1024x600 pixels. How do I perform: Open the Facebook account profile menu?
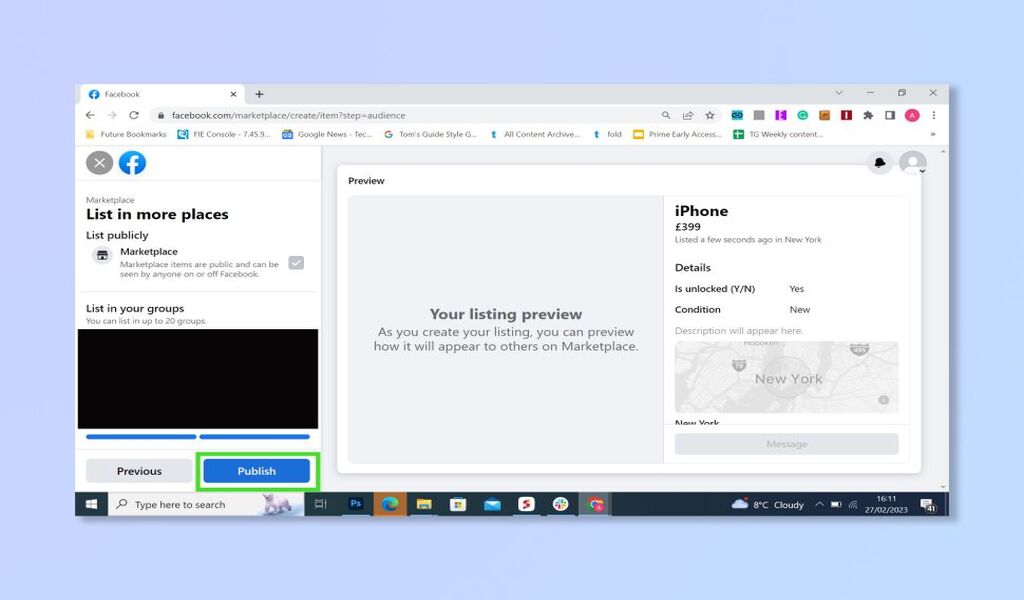912,163
